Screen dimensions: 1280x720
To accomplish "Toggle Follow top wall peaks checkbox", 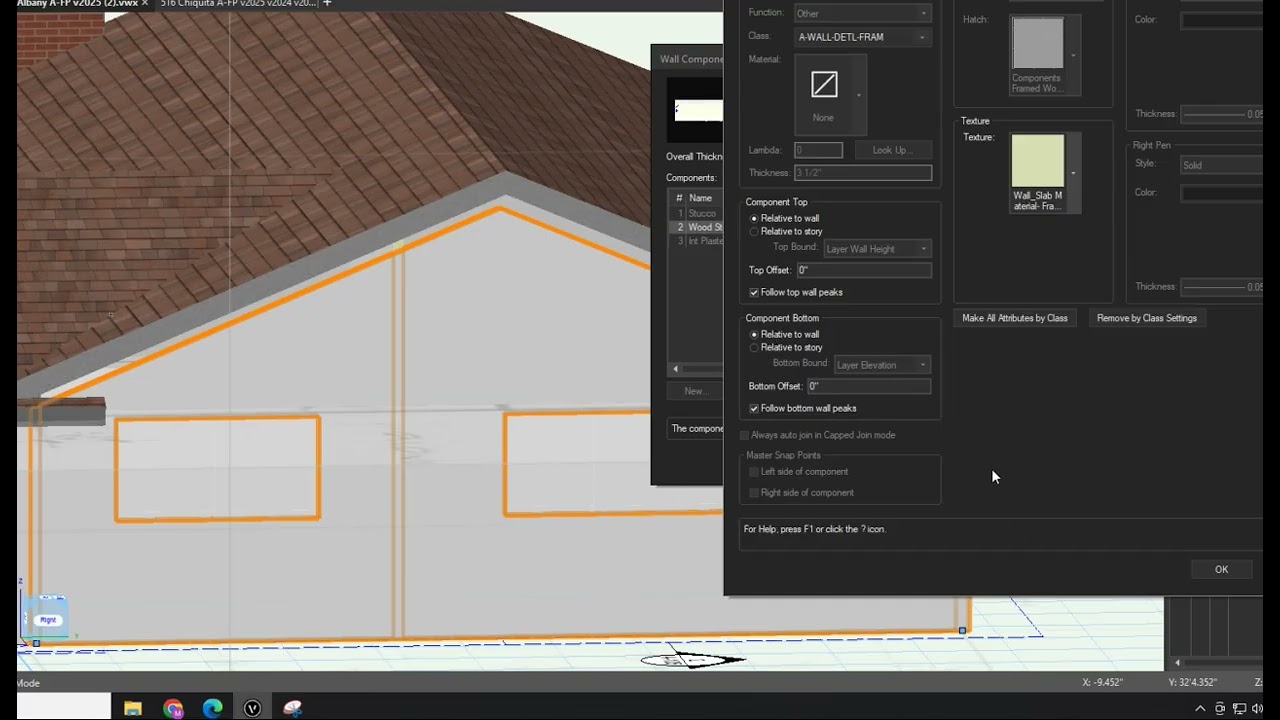I will point(754,292).
